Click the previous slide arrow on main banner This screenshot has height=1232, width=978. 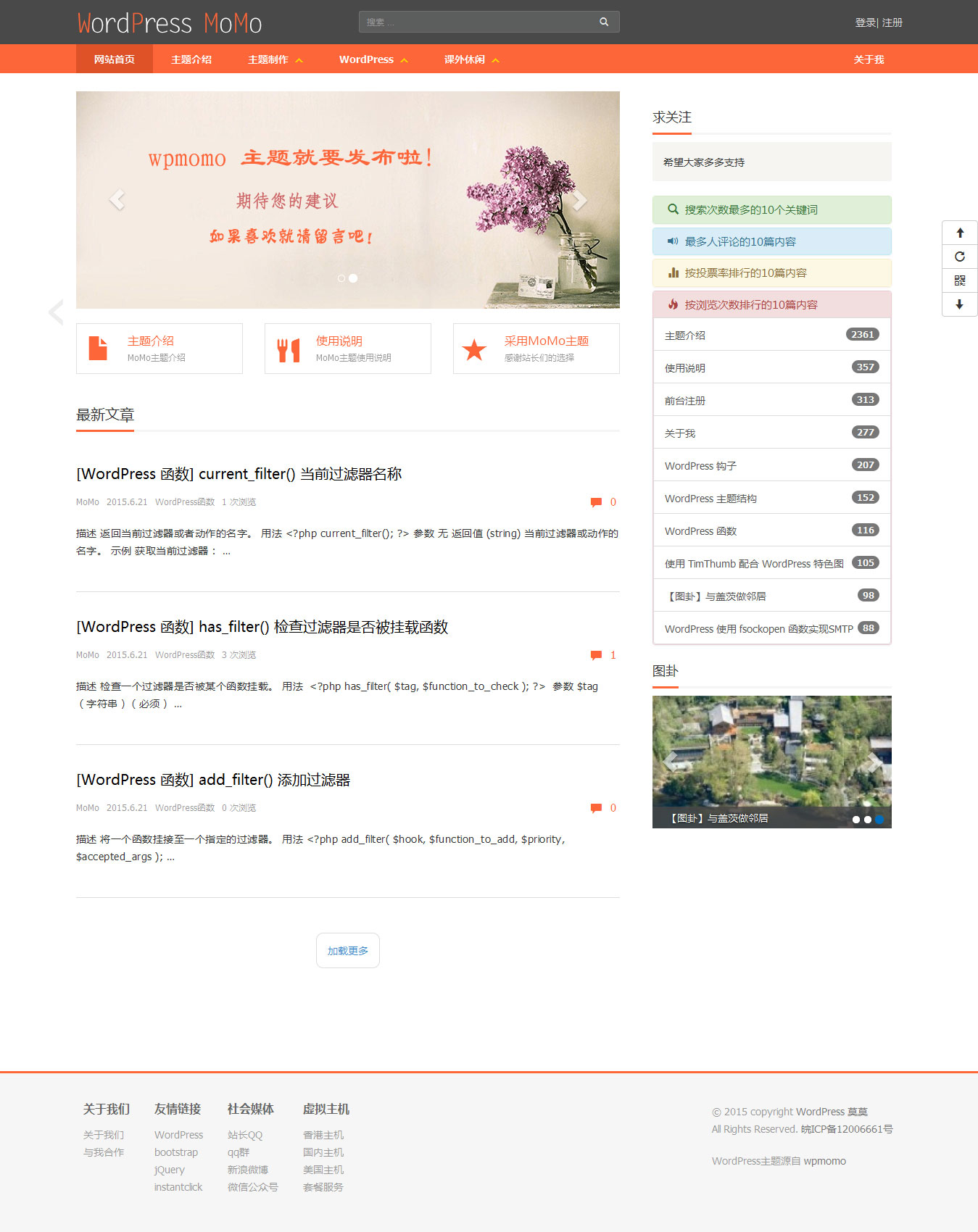point(117,199)
